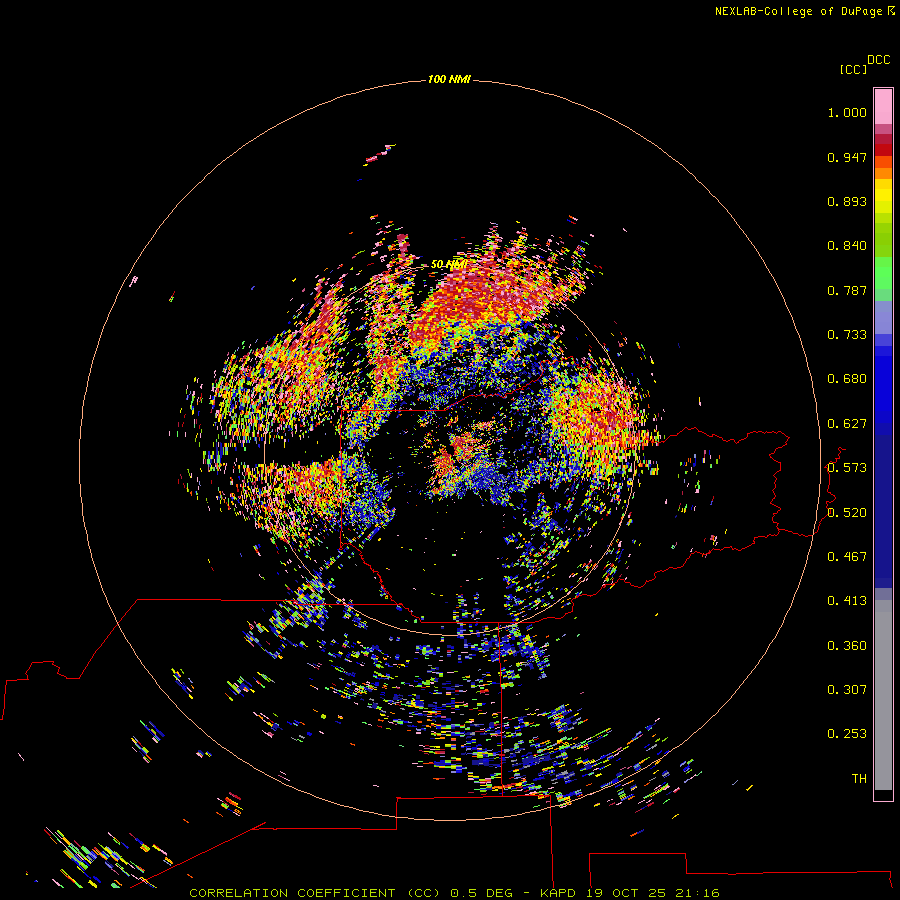This screenshot has height=900, width=900.
Task: Click the 0.893 legend value
Action: (x=847, y=201)
